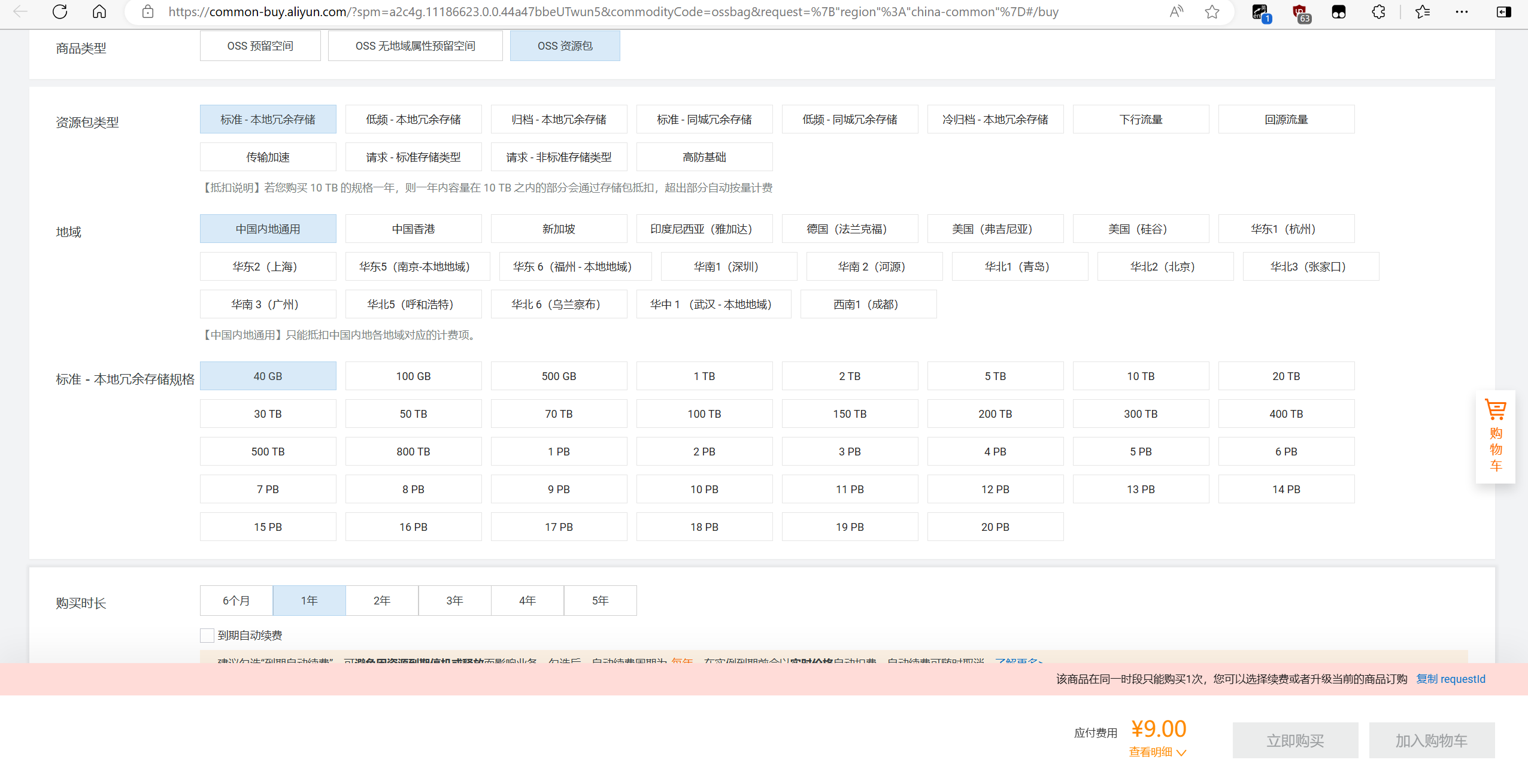1528x784 pixels.
Task: Click the 立即购买 button
Action: (x=1295, y=740)
